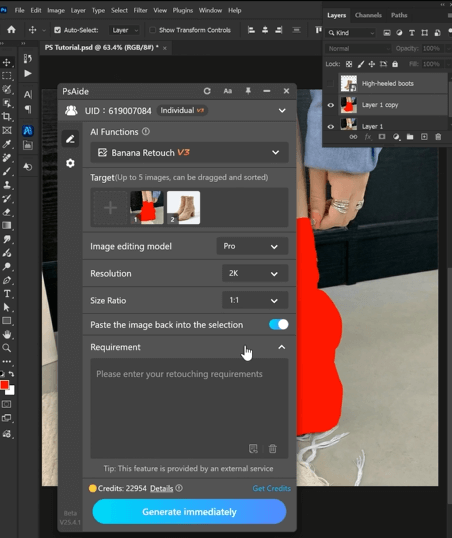Viewport: 452px width, 538px height.
Task: Show AI Functions info icon
Action: (x=146, y=132)
